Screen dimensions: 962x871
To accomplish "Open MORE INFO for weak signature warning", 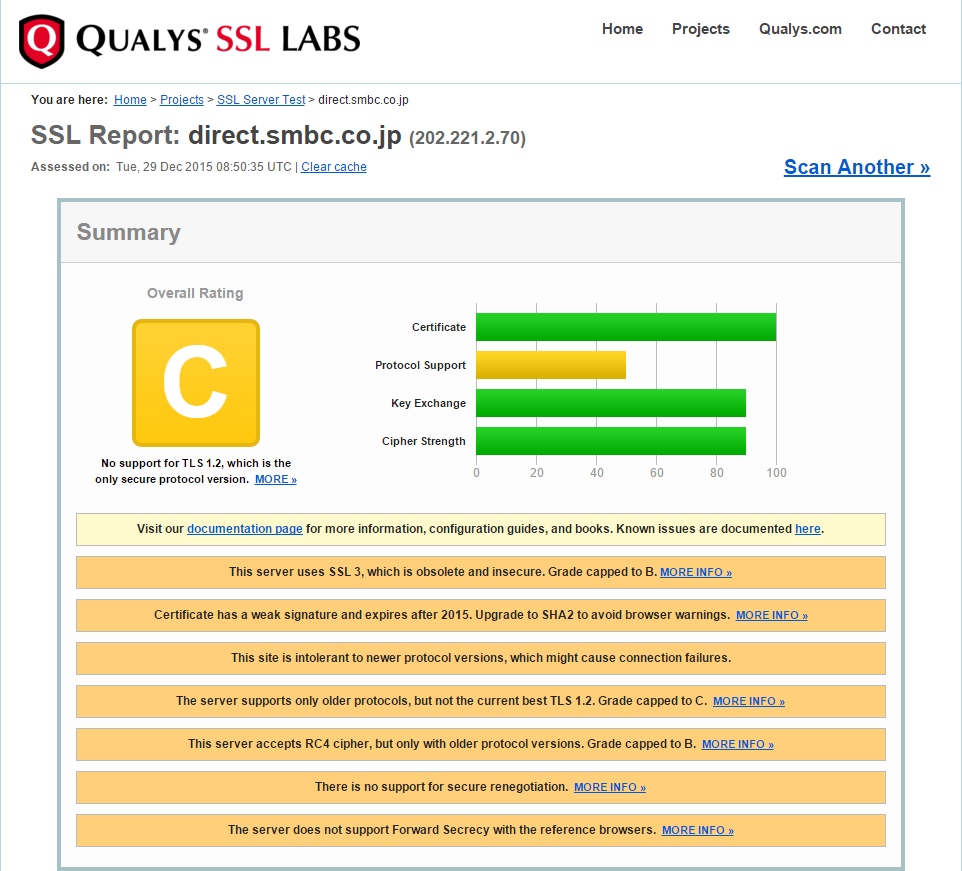I will click(772, 615).
